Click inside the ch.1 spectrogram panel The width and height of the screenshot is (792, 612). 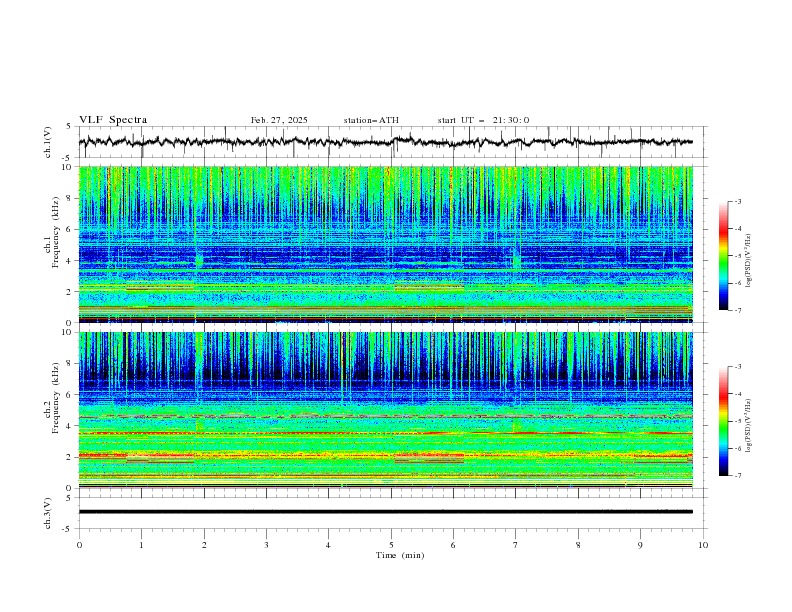pyautogui.click(x=386, y=244)
